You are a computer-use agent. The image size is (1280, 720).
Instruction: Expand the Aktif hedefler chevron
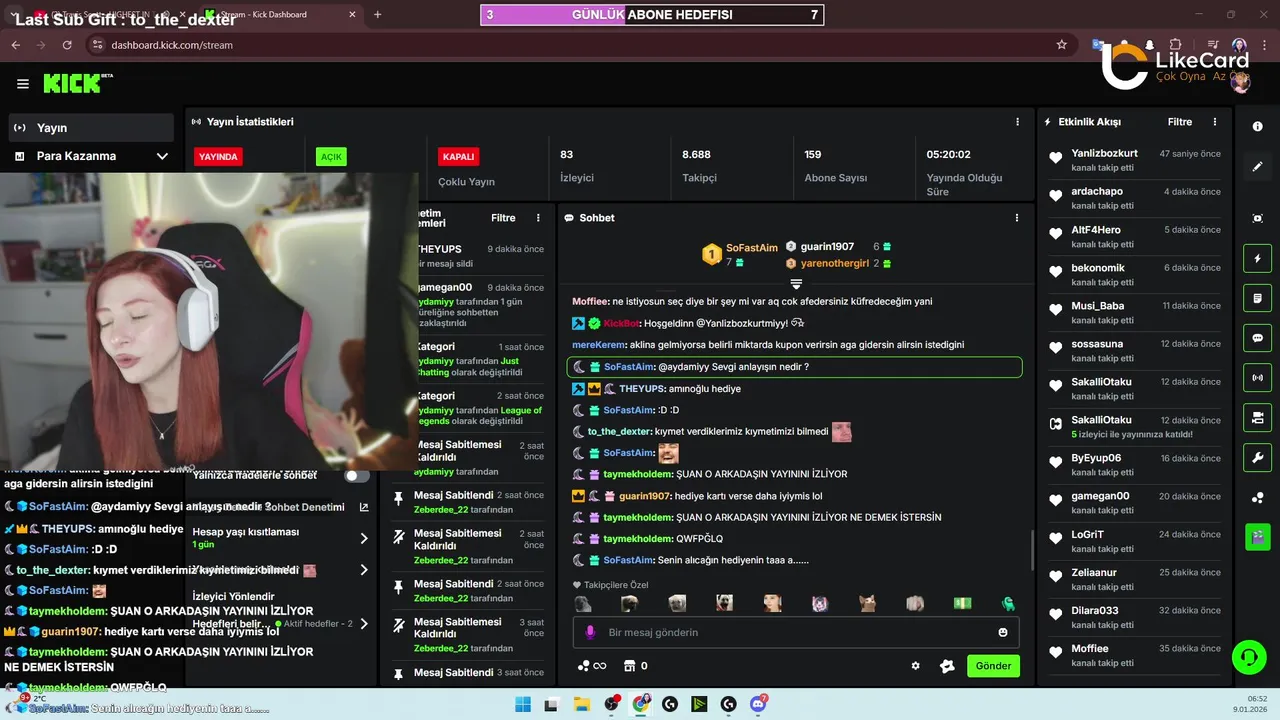pyautogui.click(x=364, y=623)
